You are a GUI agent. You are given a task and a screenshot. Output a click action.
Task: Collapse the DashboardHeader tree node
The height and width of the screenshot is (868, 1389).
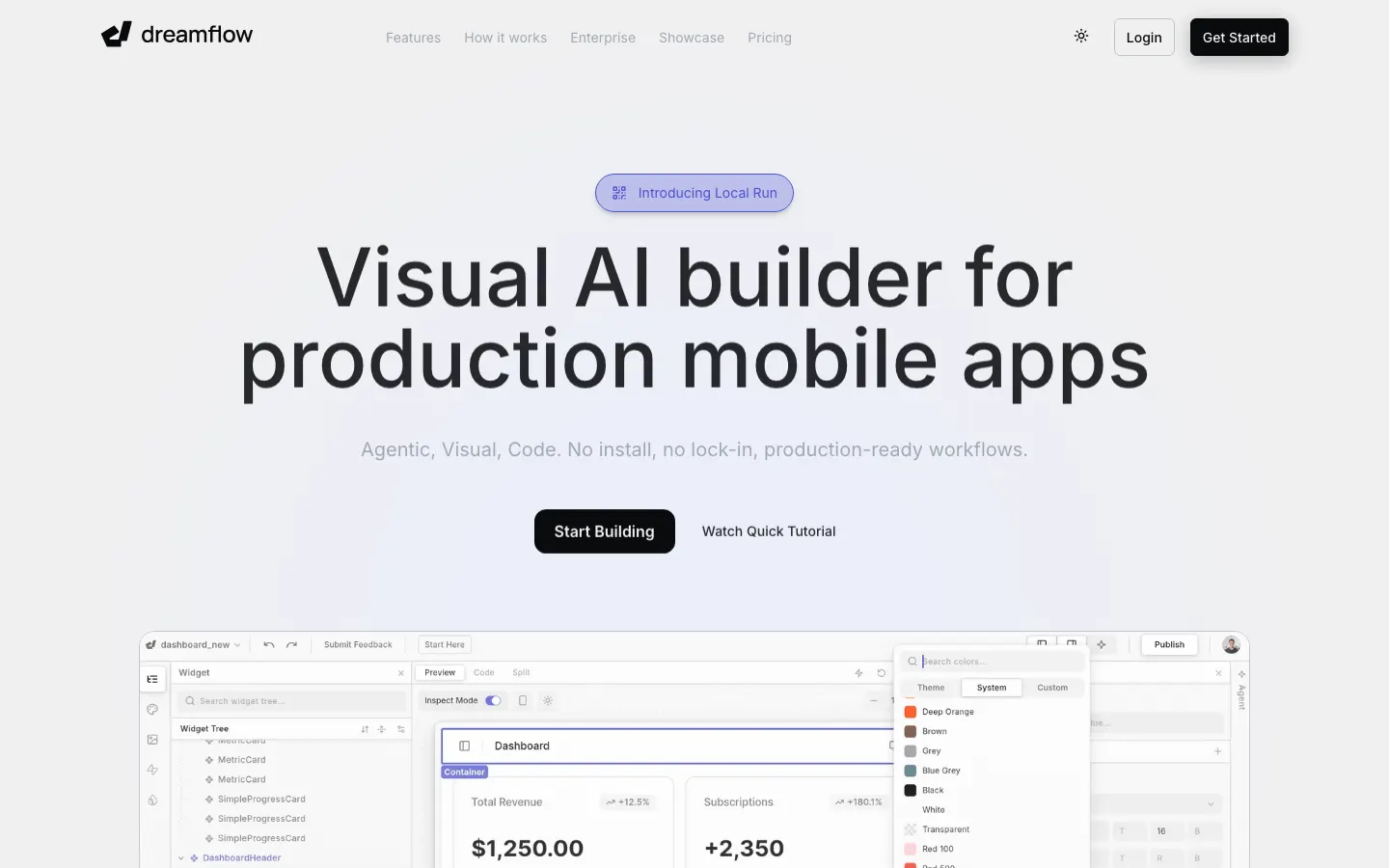[x=180, y=858]
